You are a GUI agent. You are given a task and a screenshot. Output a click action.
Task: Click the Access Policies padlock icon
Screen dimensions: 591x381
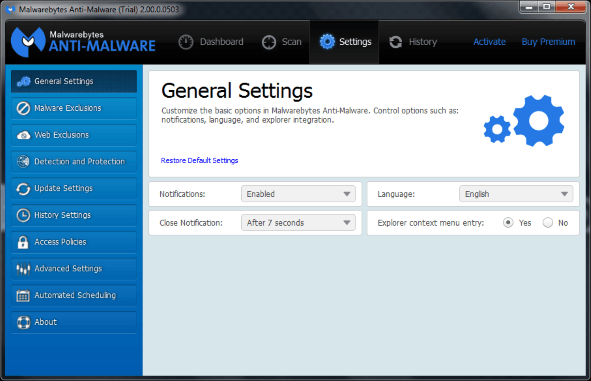[x=23, y=242]
